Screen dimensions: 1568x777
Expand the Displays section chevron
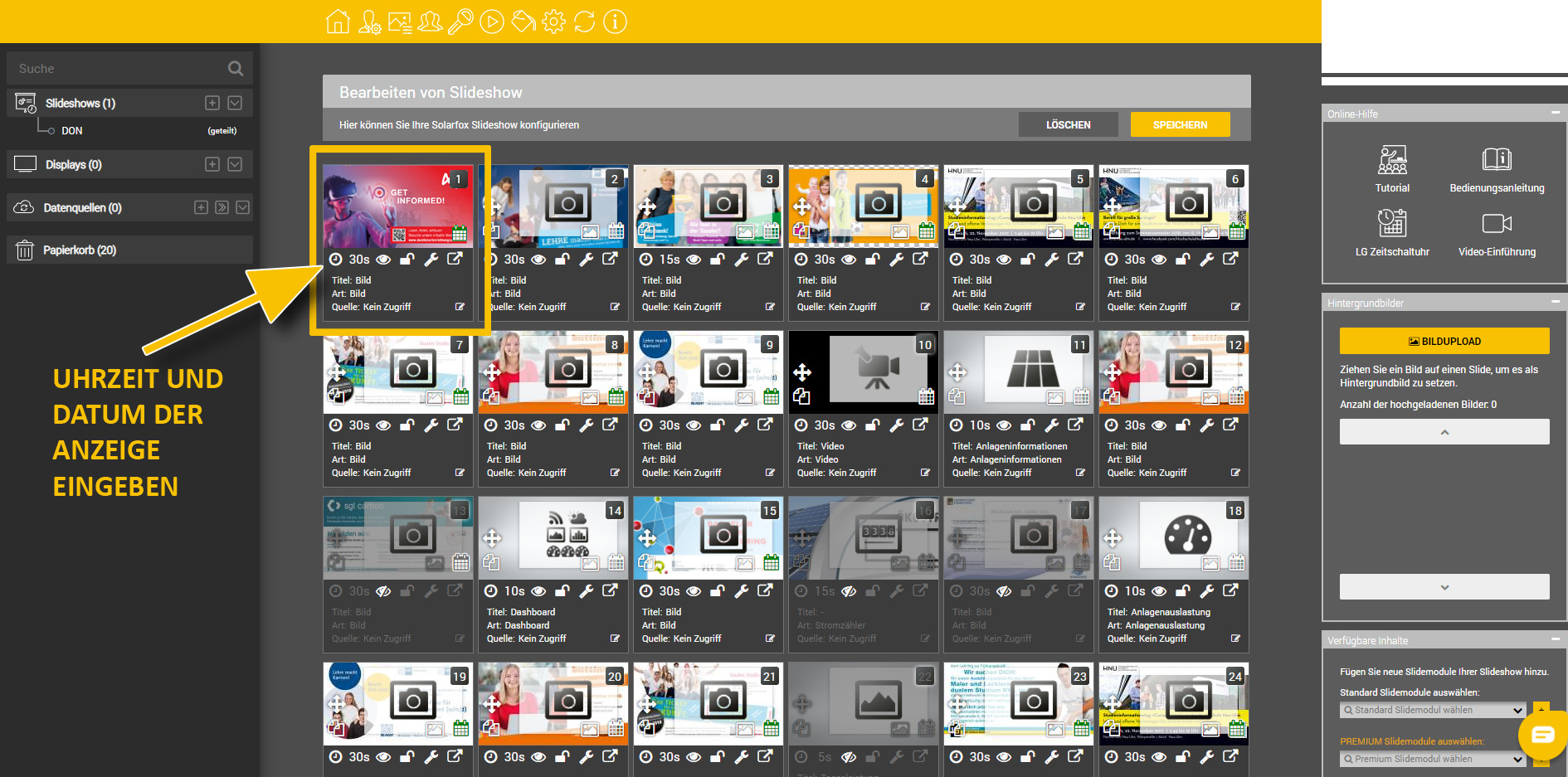coord(235,164)
